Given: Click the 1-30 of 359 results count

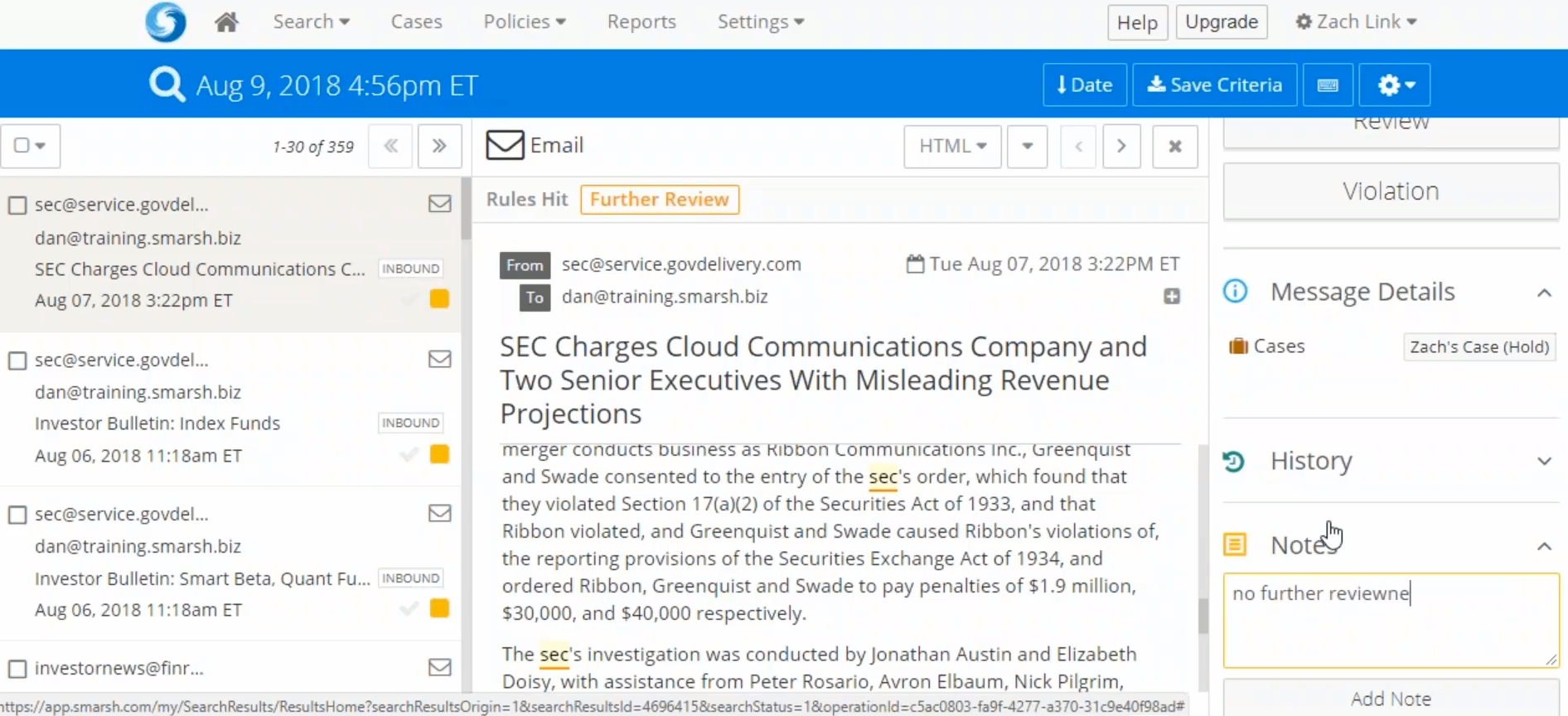Looking at the screenshot, I should click(x=313, y=147).
